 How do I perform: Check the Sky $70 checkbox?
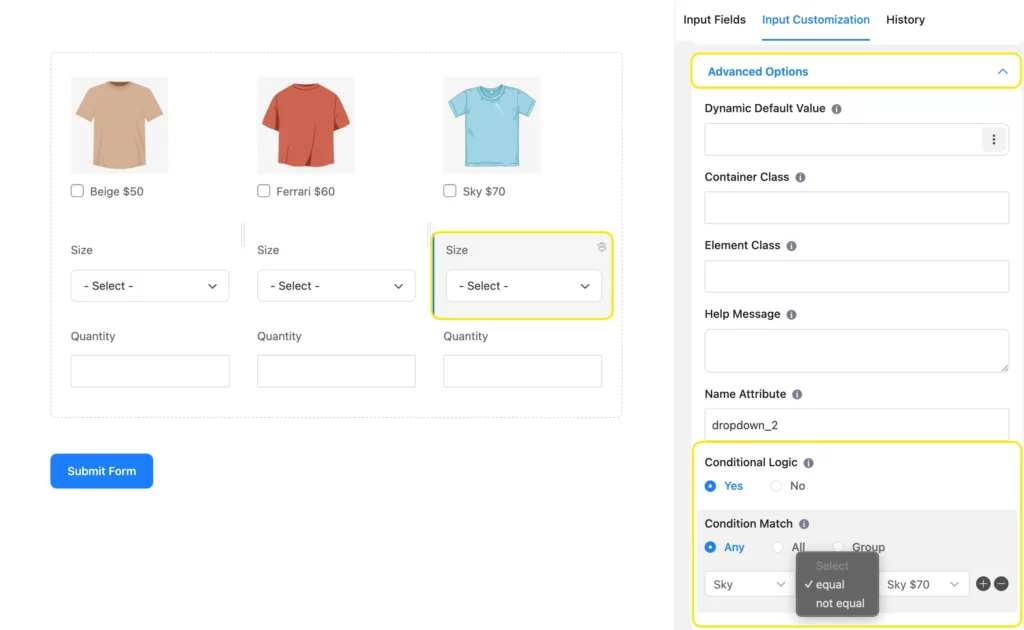(449, 191)
